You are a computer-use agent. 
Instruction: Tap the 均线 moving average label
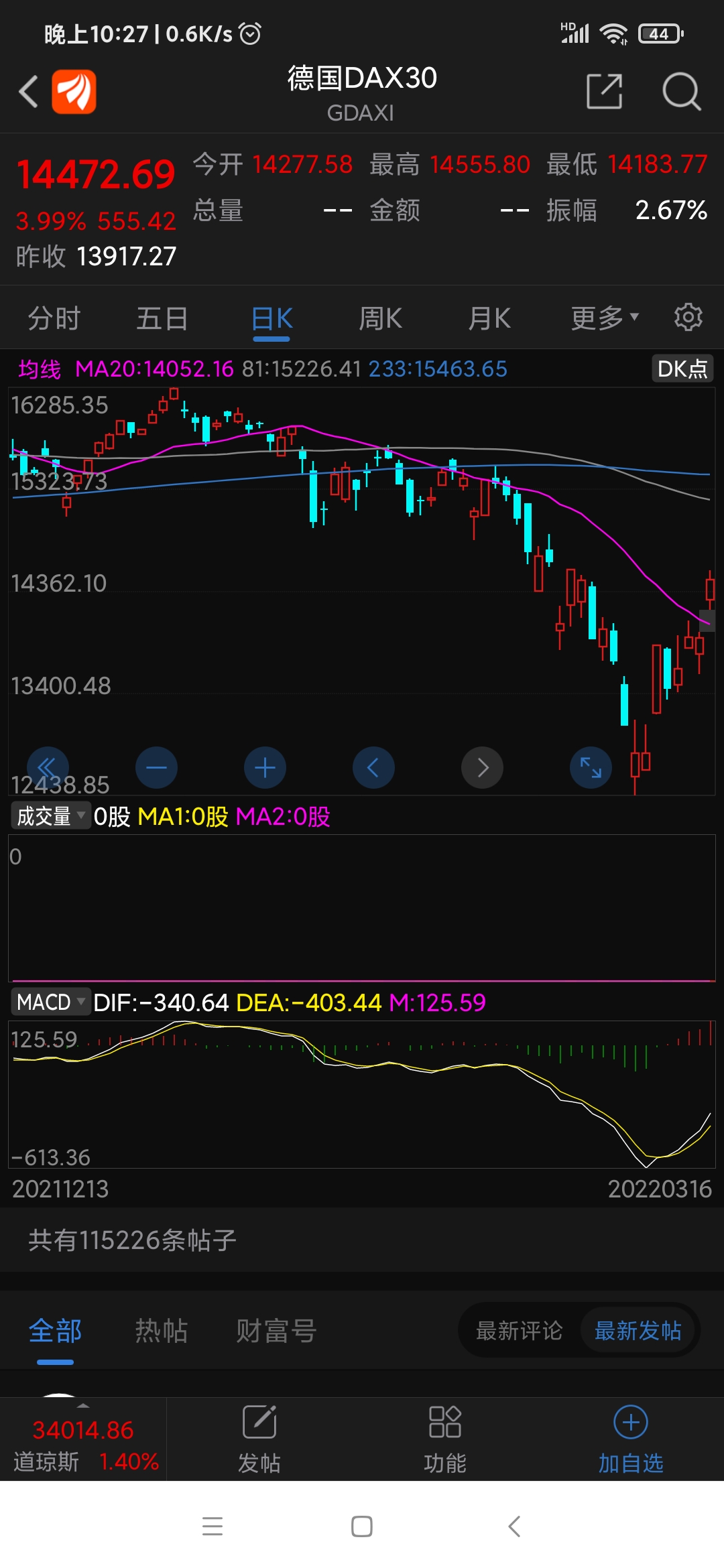39,369
